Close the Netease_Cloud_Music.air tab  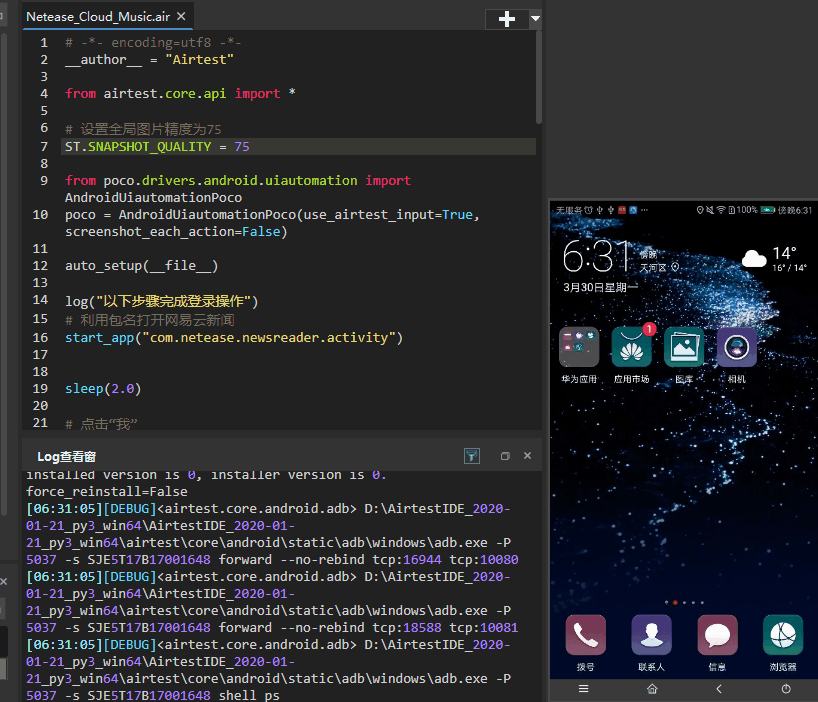tap(181, 16)
